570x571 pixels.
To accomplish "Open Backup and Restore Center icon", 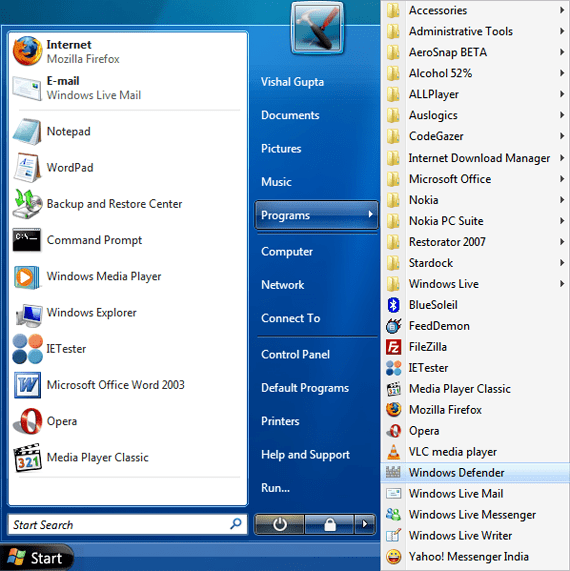I will tap(27, 204).
